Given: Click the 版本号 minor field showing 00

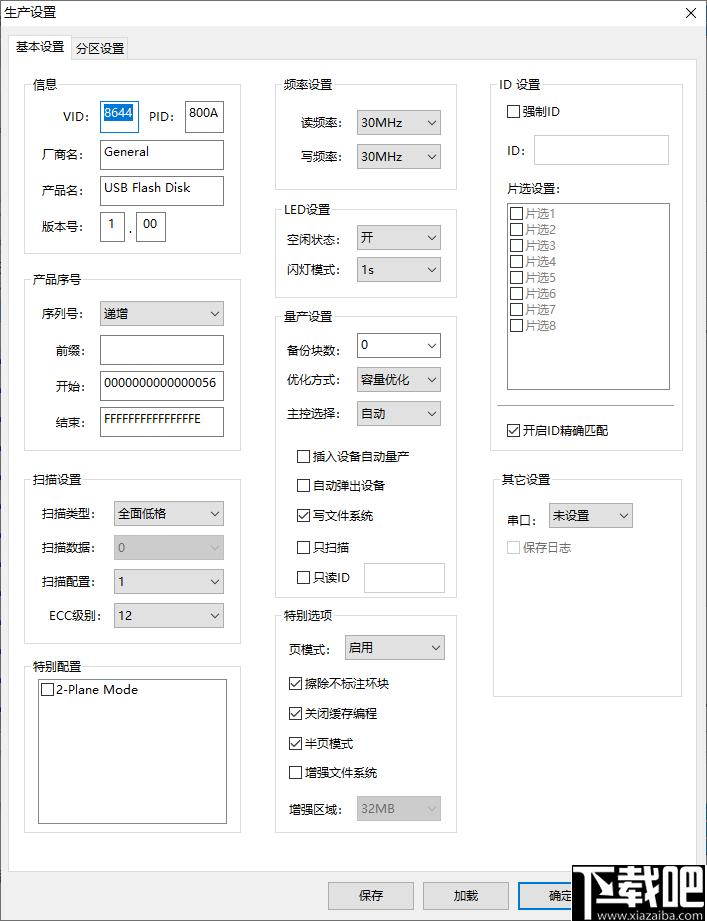Looking at the screenshot, I should [151, 227].
